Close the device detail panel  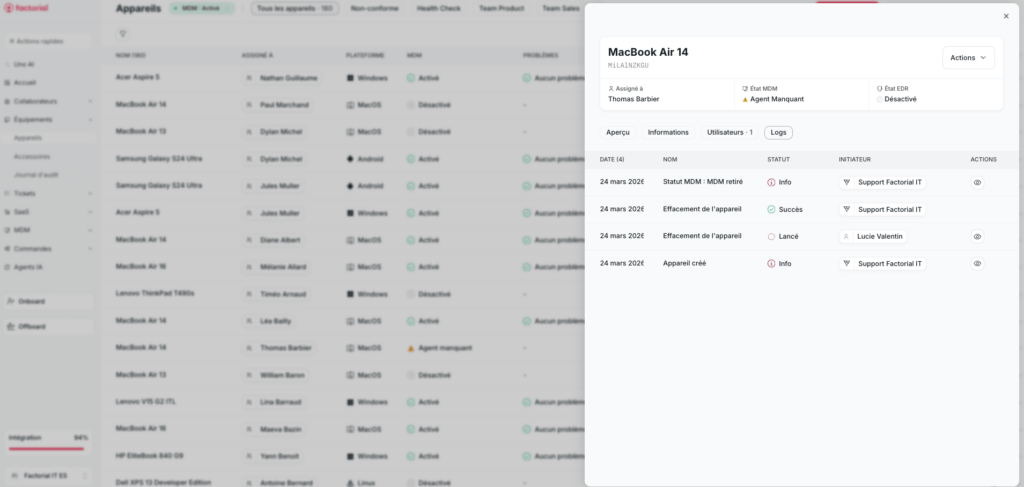[1006, 16]
